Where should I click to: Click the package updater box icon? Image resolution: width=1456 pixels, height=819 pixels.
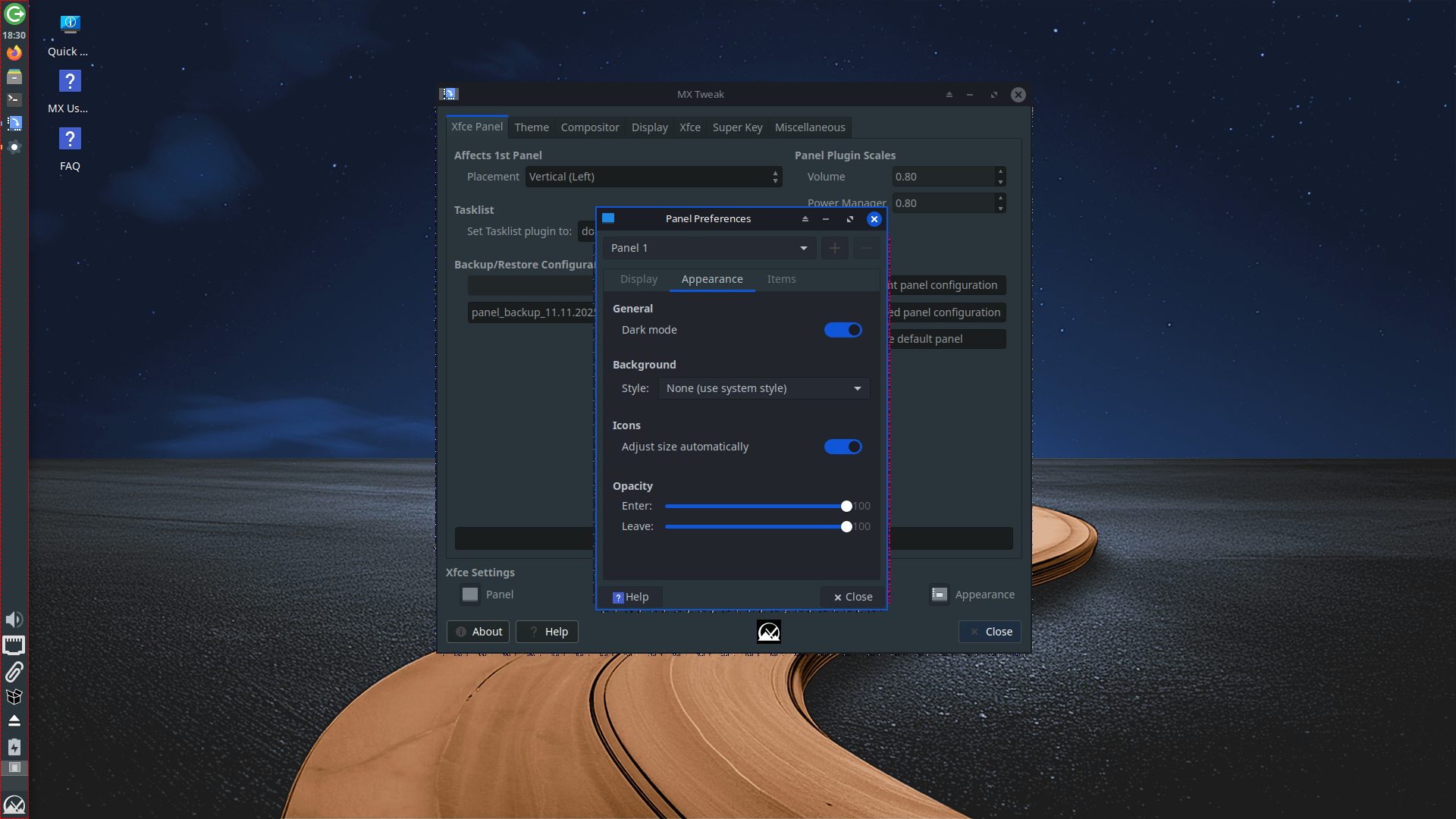pyautogui.click(x=14, y=696)
